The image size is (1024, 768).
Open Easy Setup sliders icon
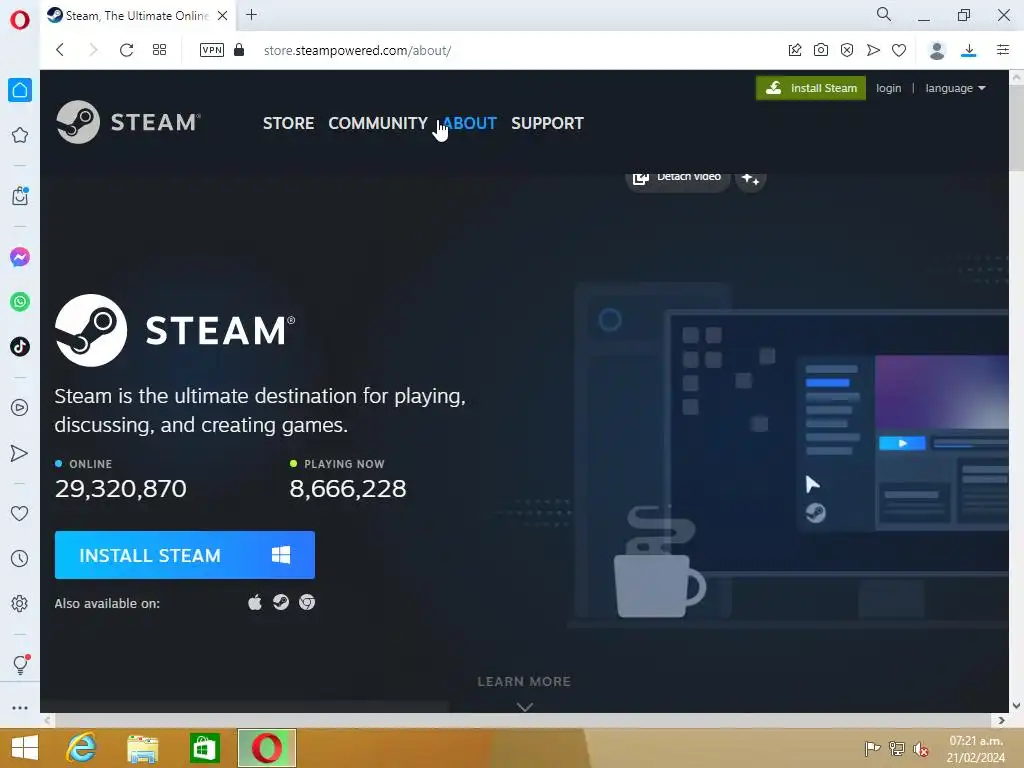click(x=1003, y=50)
